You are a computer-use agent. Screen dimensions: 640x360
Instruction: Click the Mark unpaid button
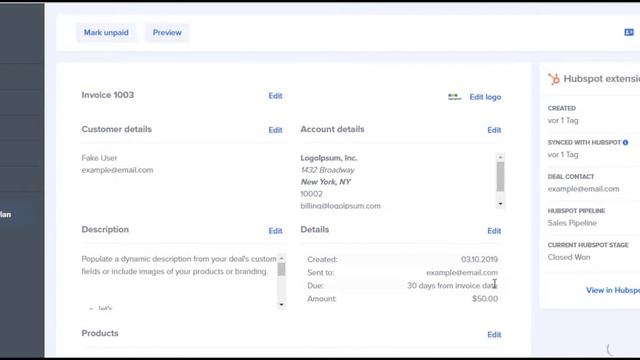tap(106, 33)
